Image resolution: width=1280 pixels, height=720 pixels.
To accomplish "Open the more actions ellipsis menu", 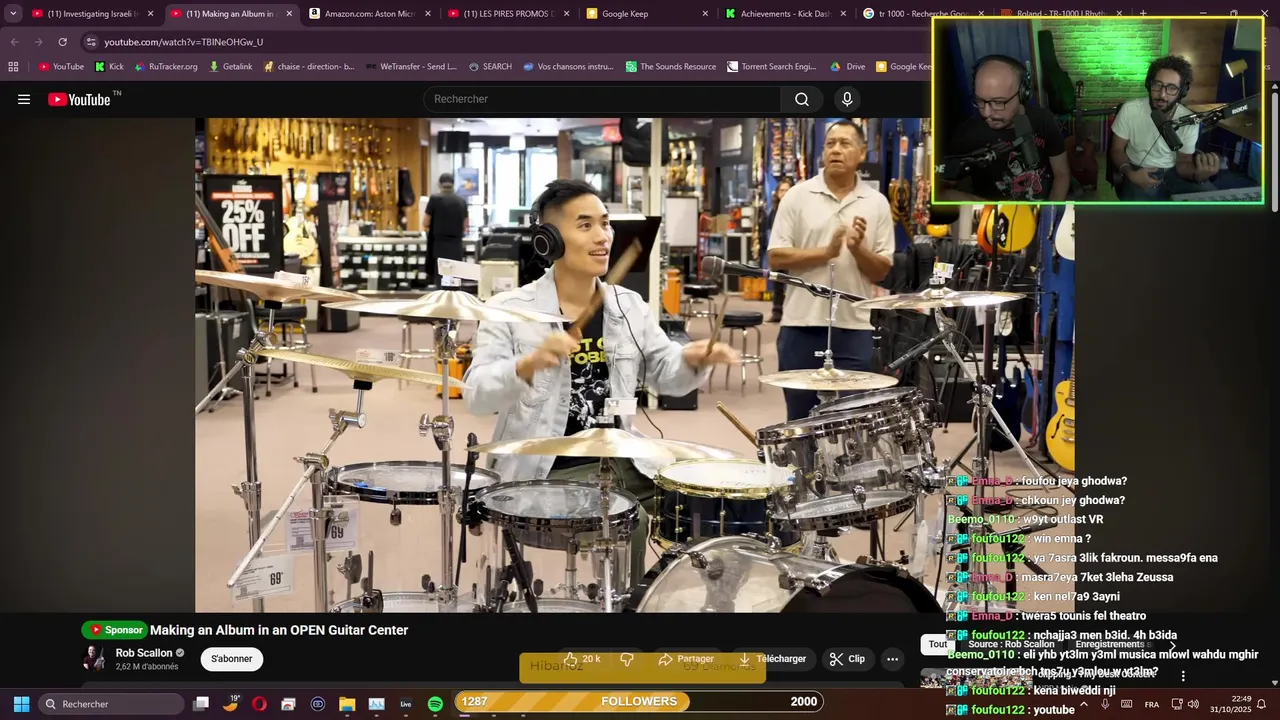I will 892,659.
